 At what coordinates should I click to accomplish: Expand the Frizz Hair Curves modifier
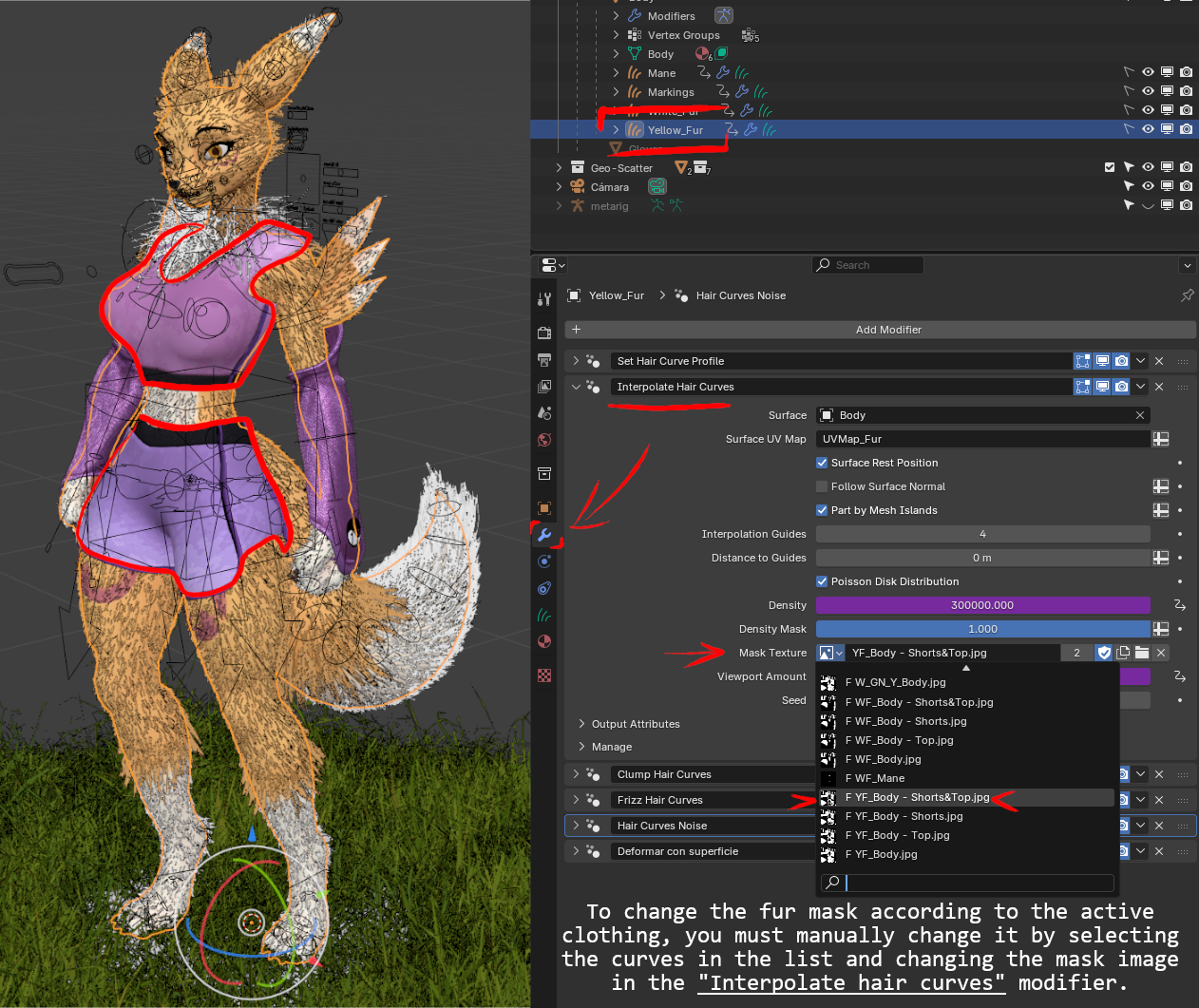(x=576, y=800)
